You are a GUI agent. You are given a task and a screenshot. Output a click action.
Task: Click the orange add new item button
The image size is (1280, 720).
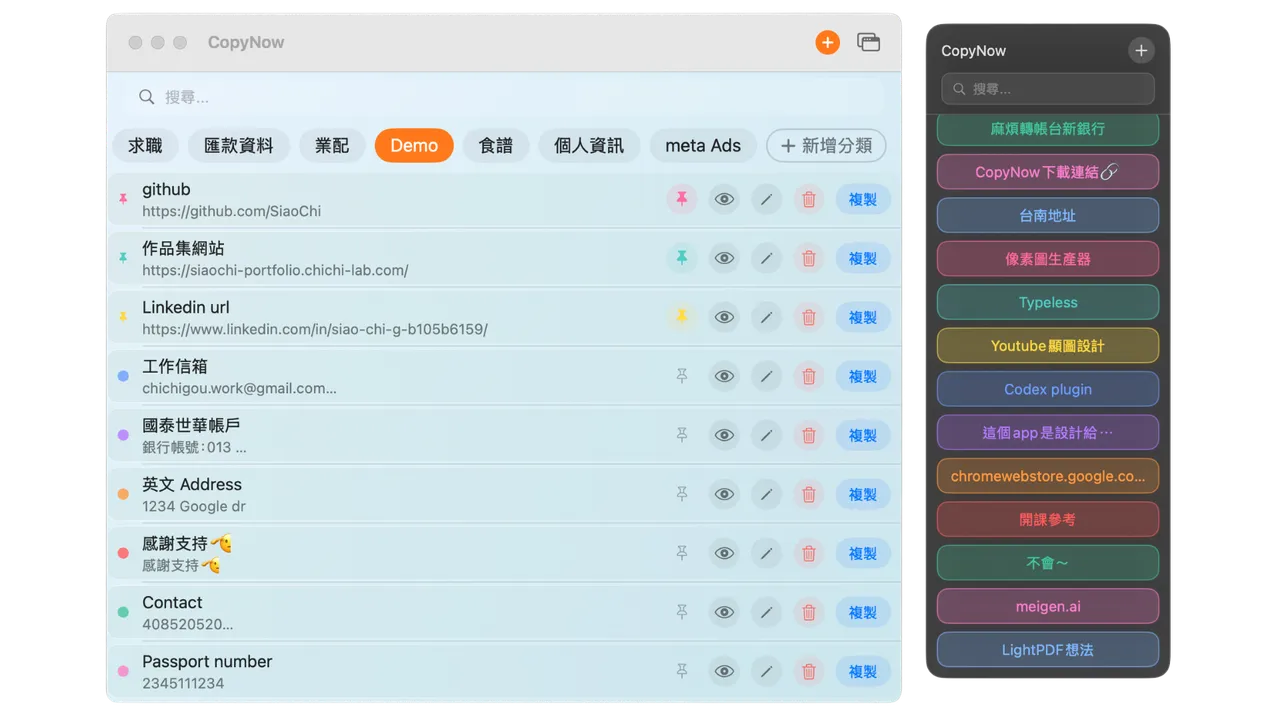(827, 42)
